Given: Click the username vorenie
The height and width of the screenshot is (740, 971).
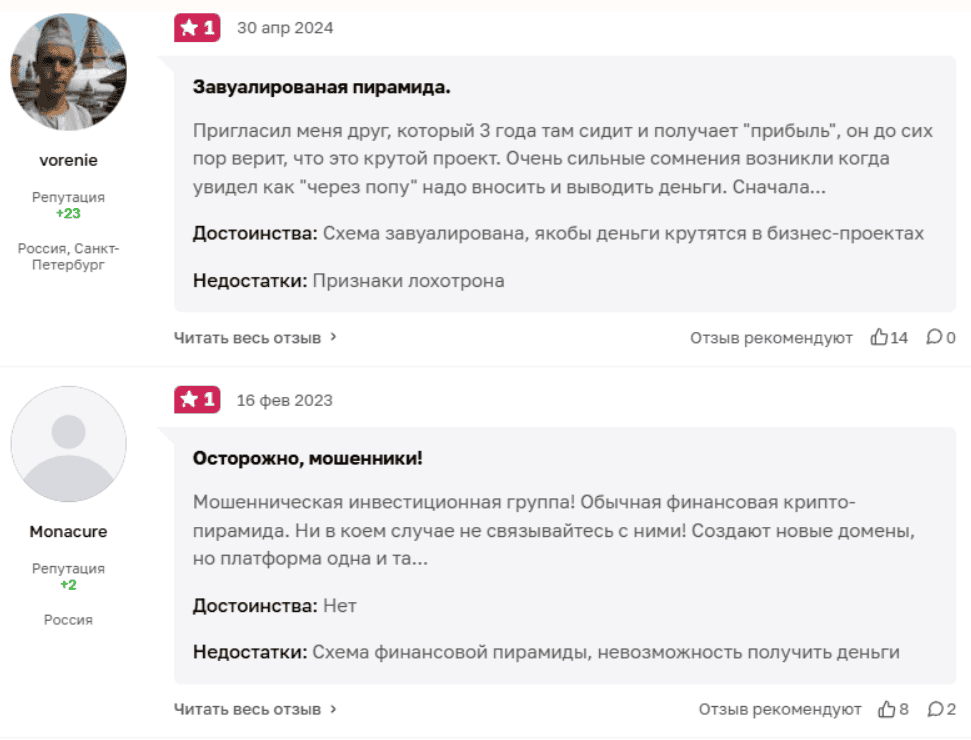Looking at the screenshot, I should pyautogui.click(x=67, y=159).
